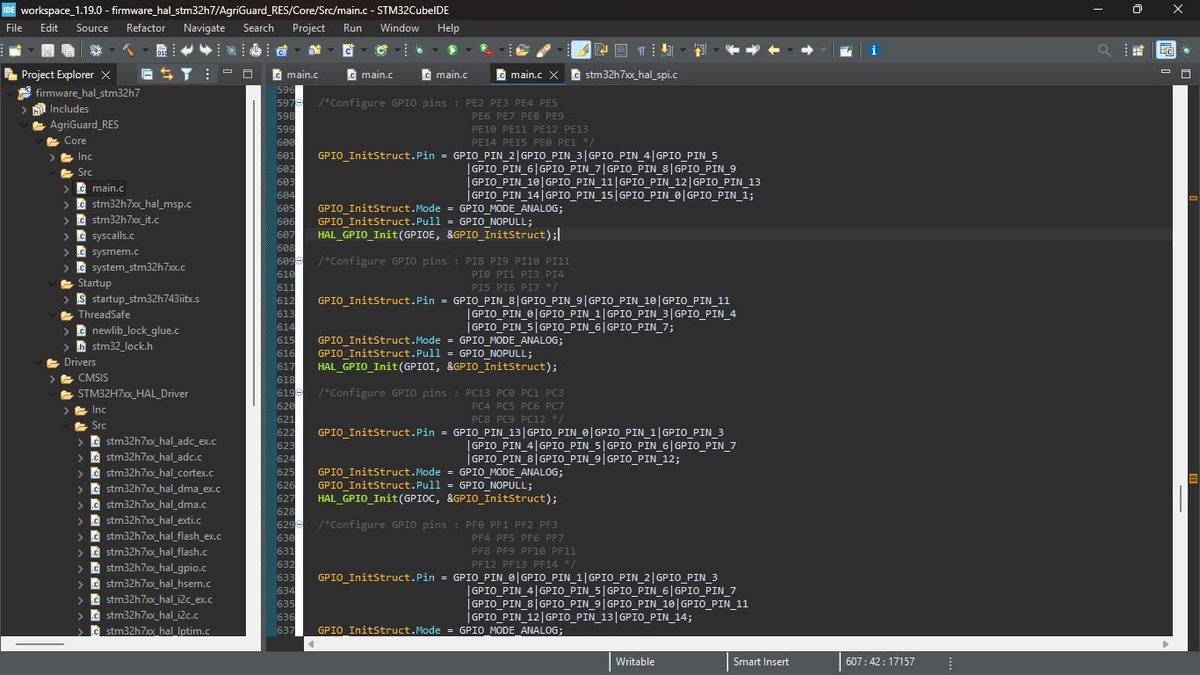Open the Run button dropdown arrow
The width and height of the screenshot is (1200, 675).
469,50
